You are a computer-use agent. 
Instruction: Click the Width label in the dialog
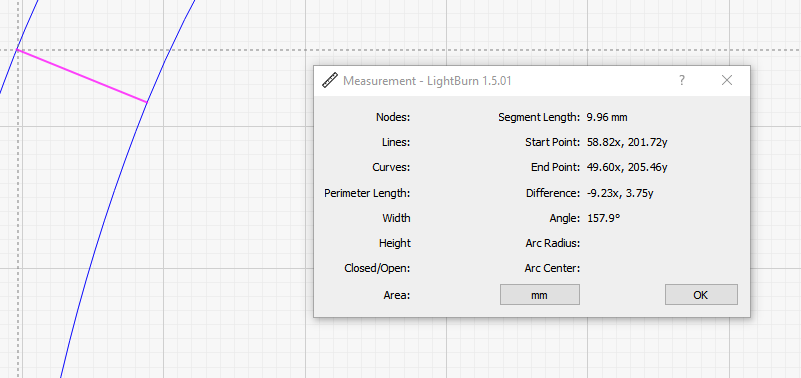(x=396, y=218)
